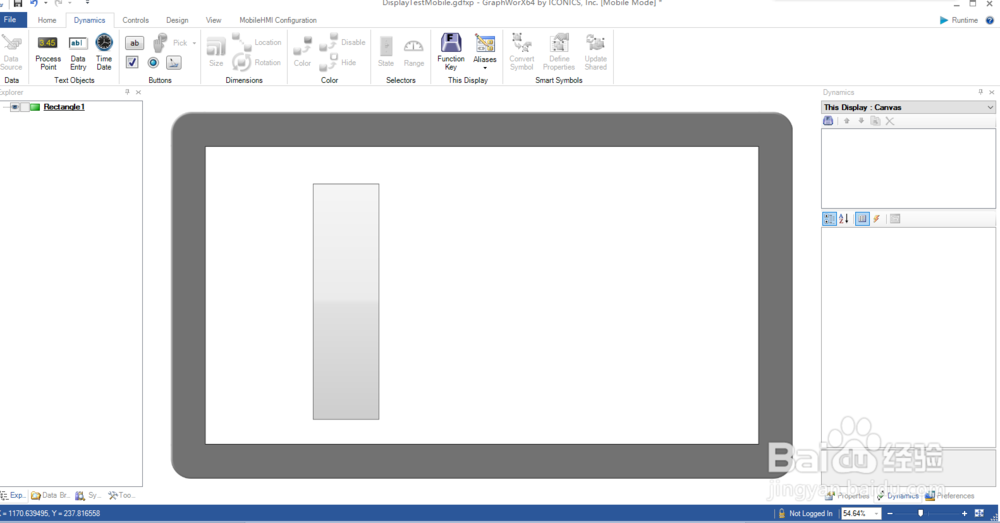Open the undo history dropdown arrow
The width and height of the screenshot is (1000, 523).
click(46, 3)
